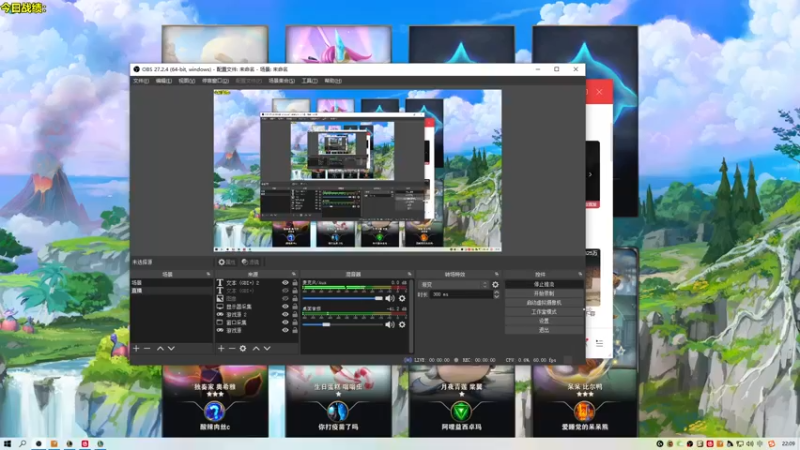Select the 直播 scene in the scene list
The height and width of the screenshot is (450, 800).
(x=171, y=290)
